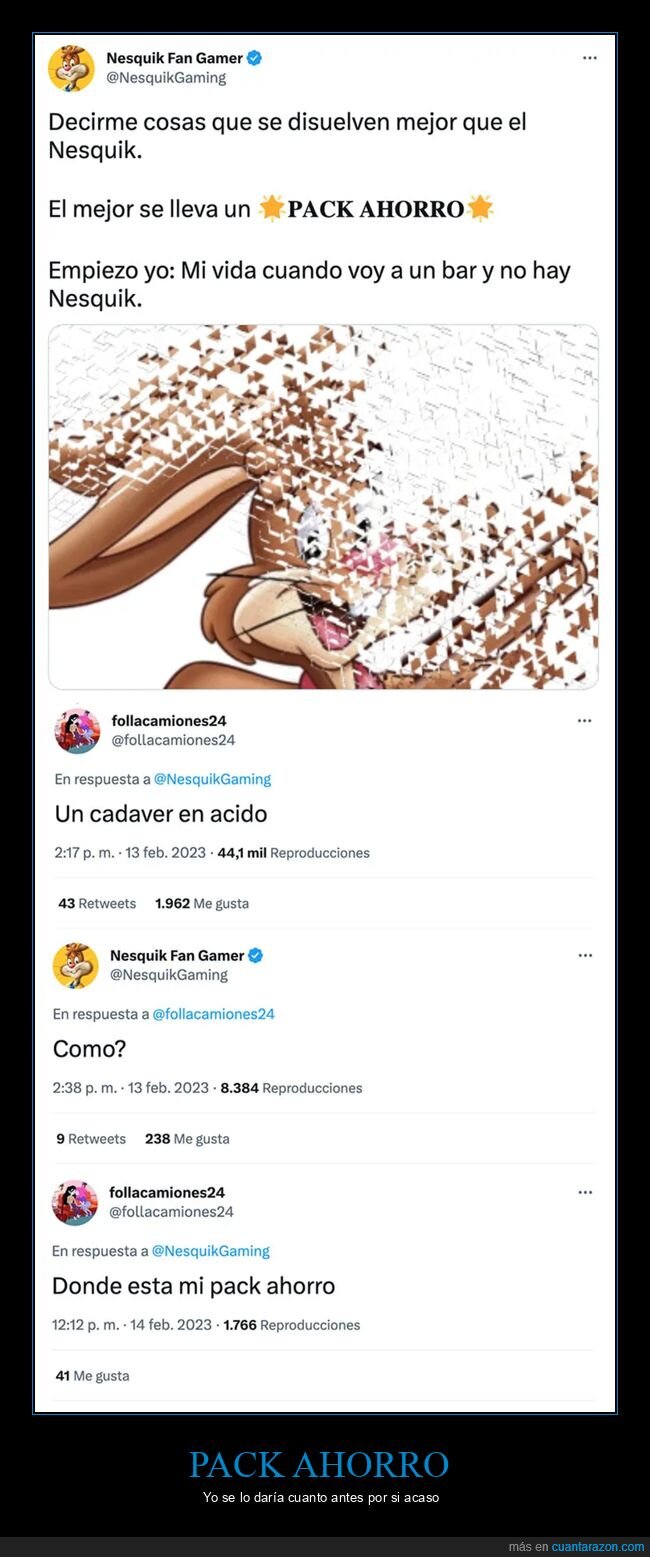Screen dimensions: 650x1557
Task: Click the Nesquik avatar on 'Como?' reply
Action: (75, 965)
